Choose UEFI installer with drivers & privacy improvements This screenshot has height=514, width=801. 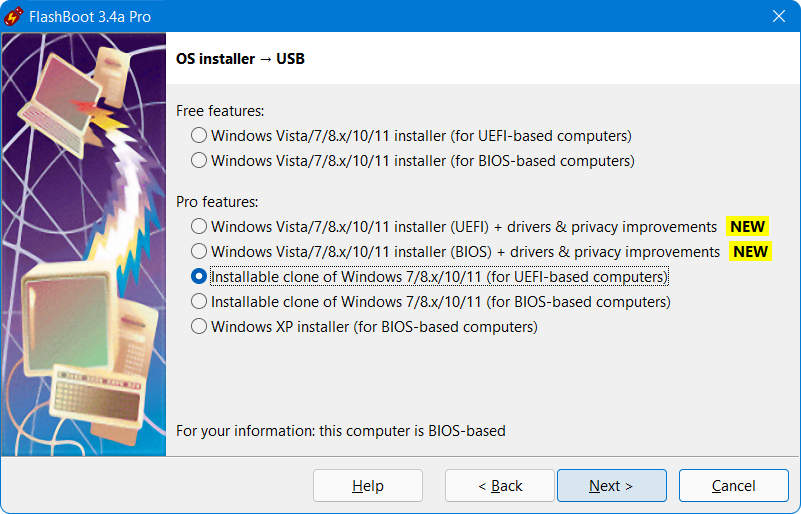pos(199,227)
